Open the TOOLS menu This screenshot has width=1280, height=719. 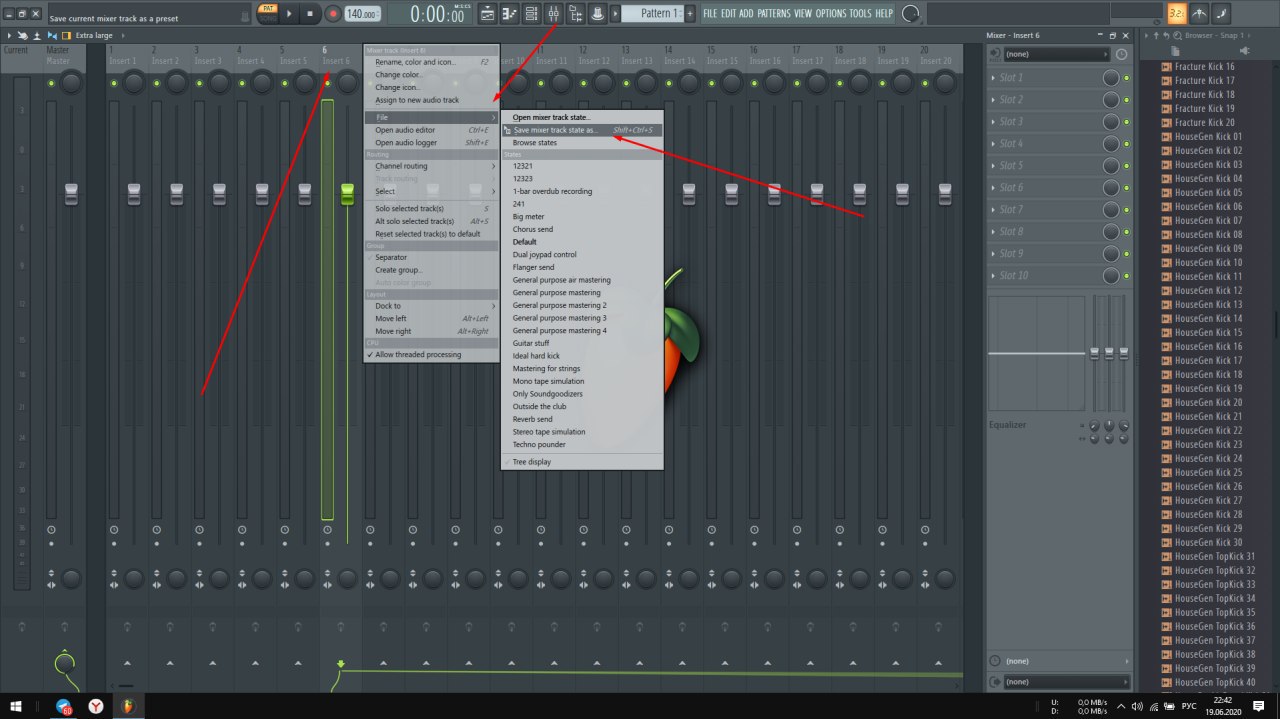point(860,13)
